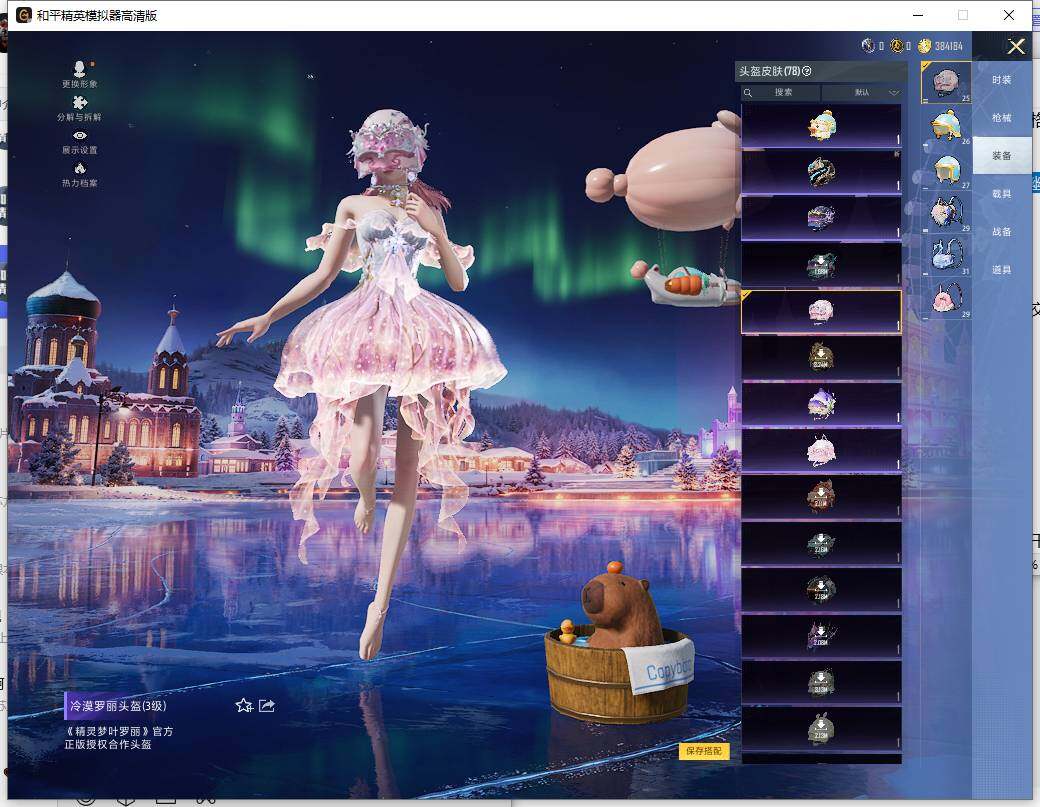The image size is (1040, 807).
Task: Download the olive helmet skin below the selected row
Action: [x=821, y=357]
